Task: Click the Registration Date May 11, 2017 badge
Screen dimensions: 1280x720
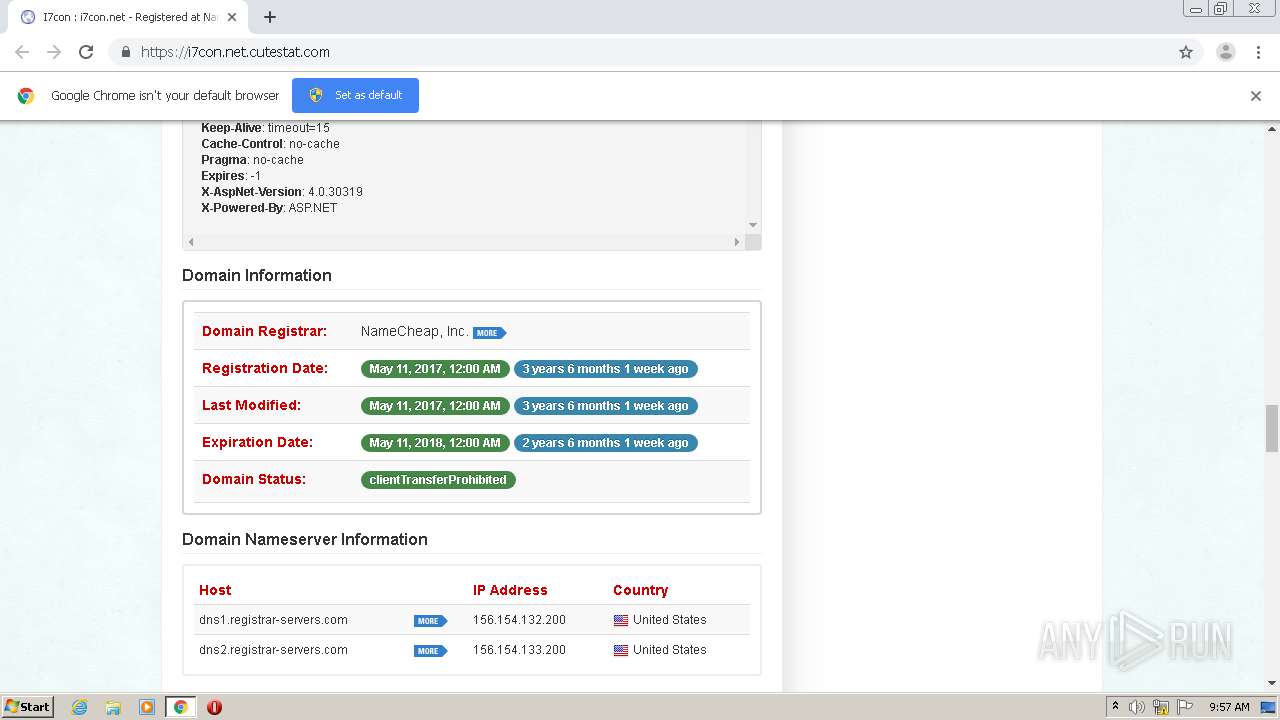Action: [435, 369]
